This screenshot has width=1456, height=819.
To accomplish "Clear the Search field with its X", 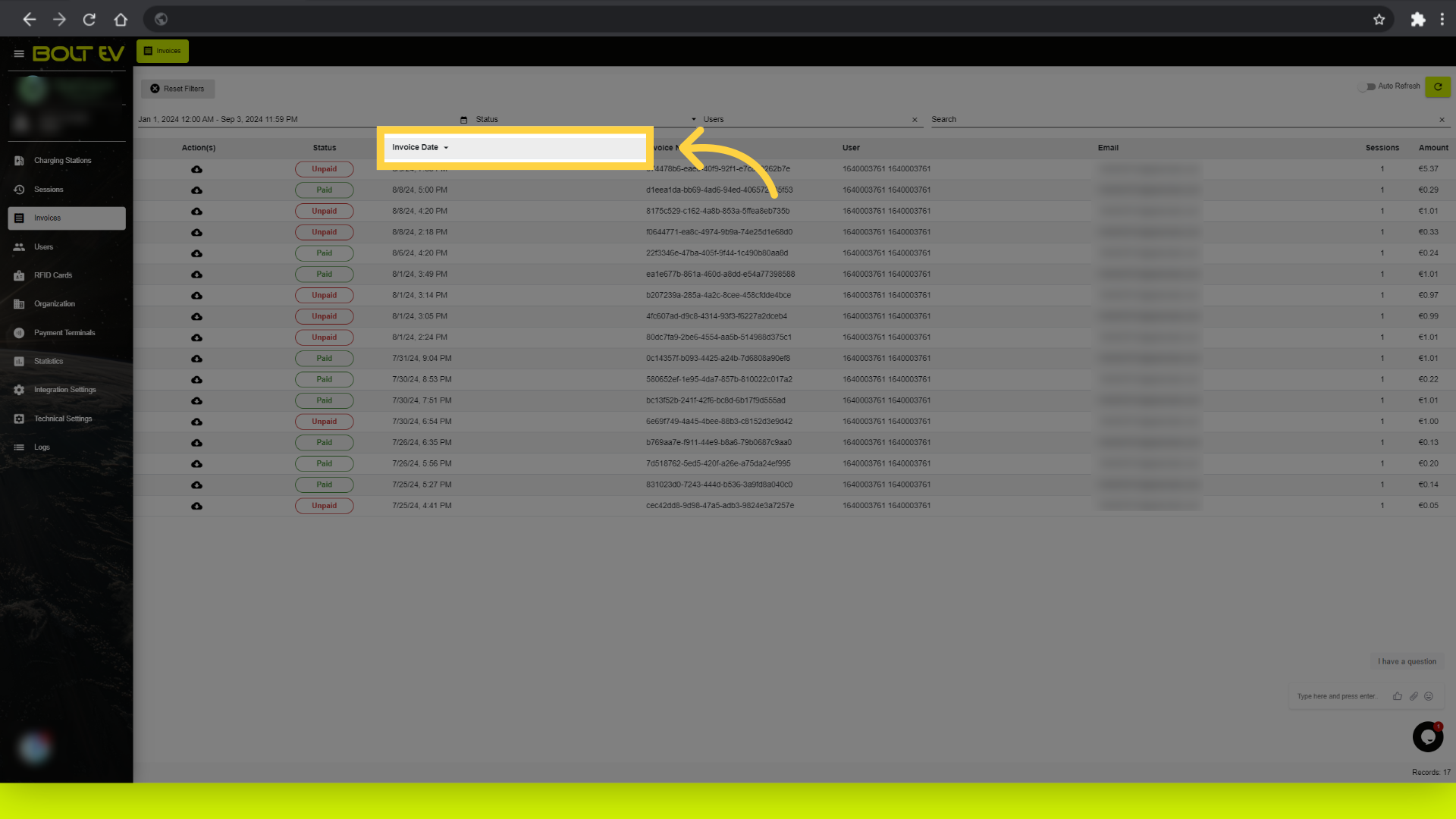I will click(x=1442, y=120).
